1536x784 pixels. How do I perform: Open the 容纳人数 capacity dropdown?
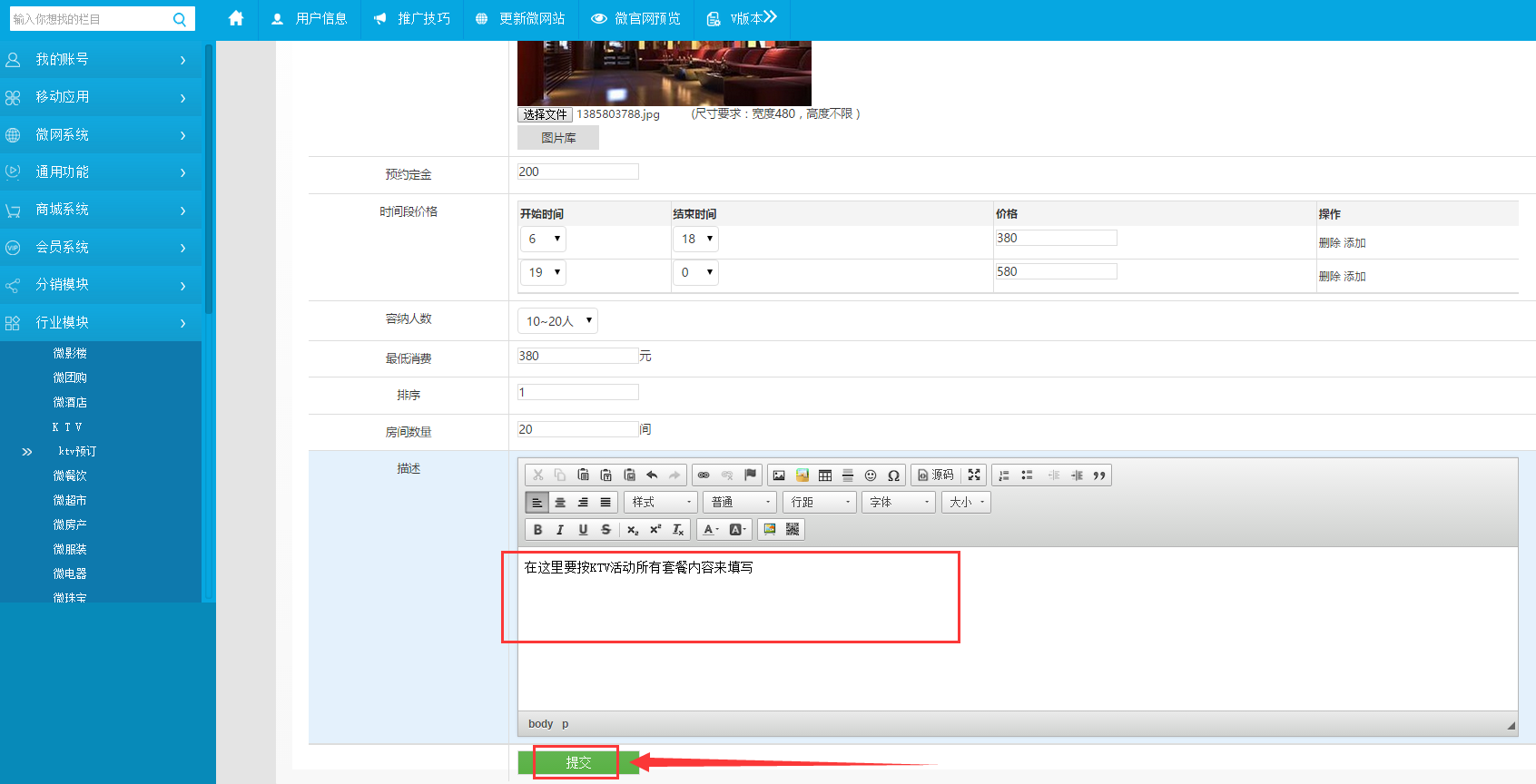tap(557, 320)
